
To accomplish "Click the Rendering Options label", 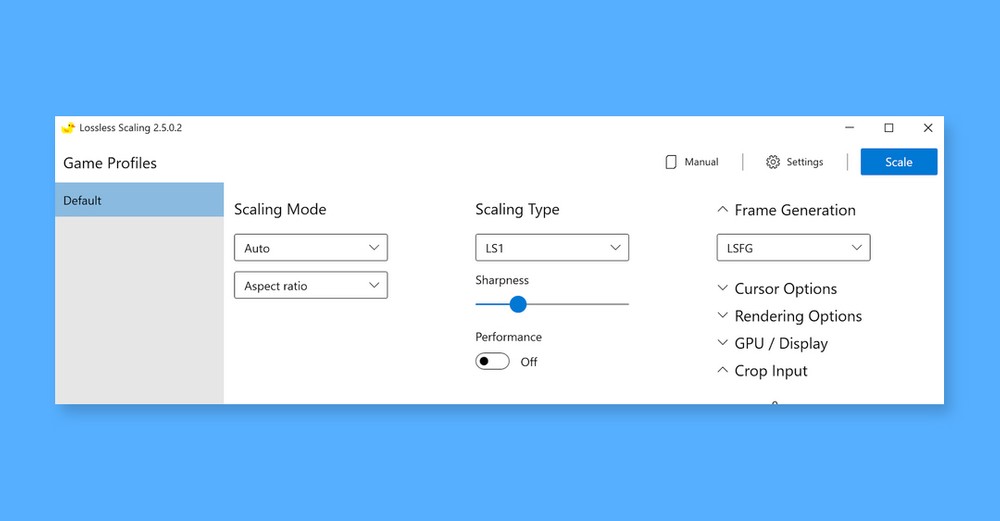I will coord(798,316).
